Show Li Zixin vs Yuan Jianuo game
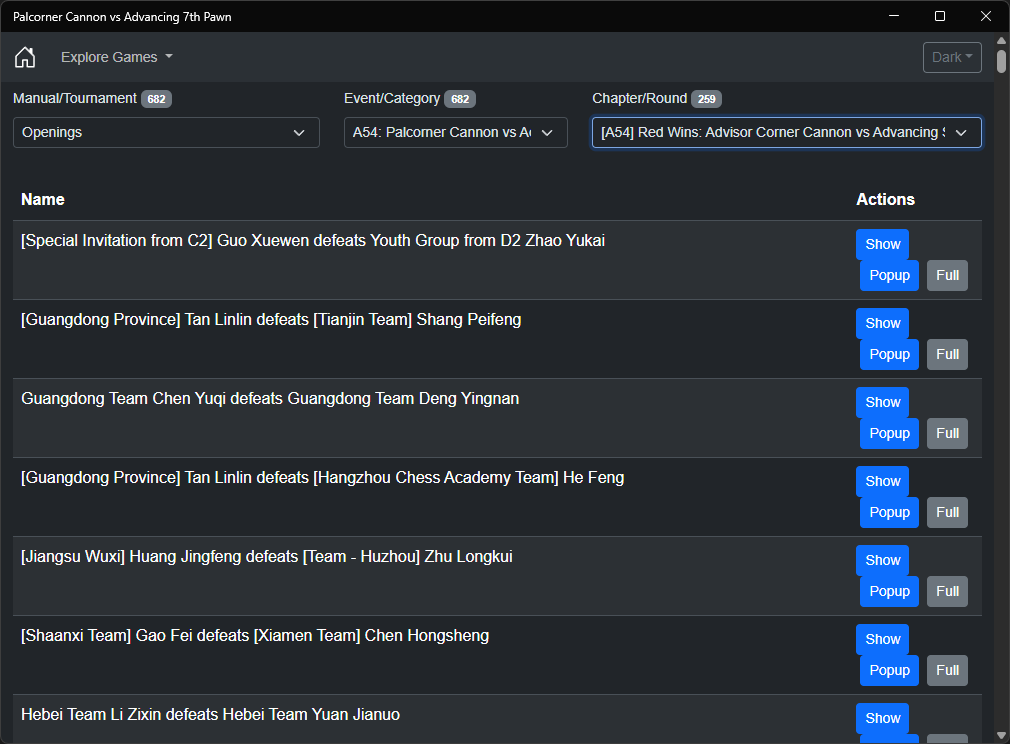The height and width of the screenshot is (744, 1010). tap(882, 718)
